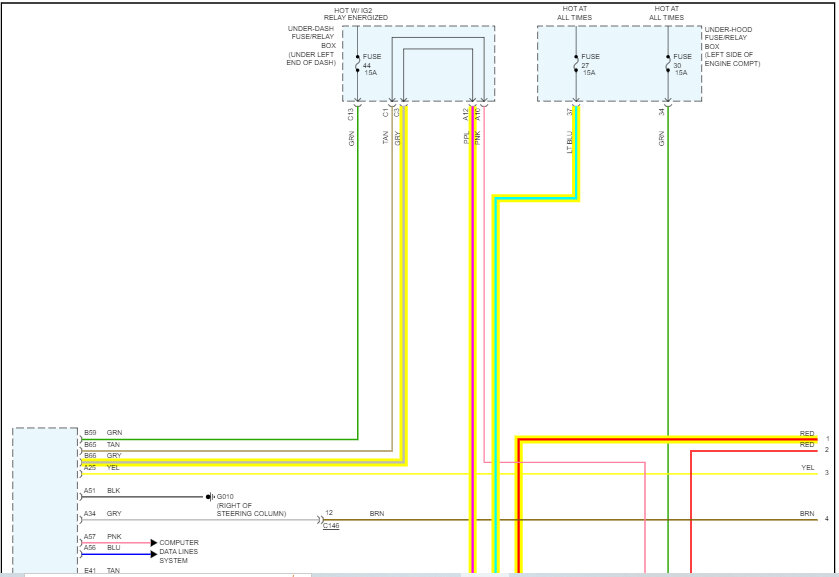Viewport: 839px width, 577px height.
Task: Click the G010 ground symbol
Action: pyautogui.click(x=210, y=497)
